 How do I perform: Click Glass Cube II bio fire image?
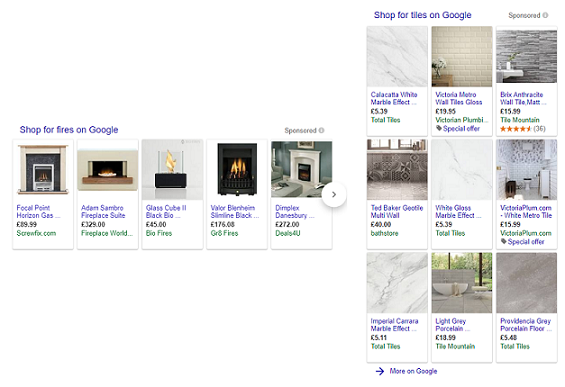pyautogui.click(x=172, y=170)
